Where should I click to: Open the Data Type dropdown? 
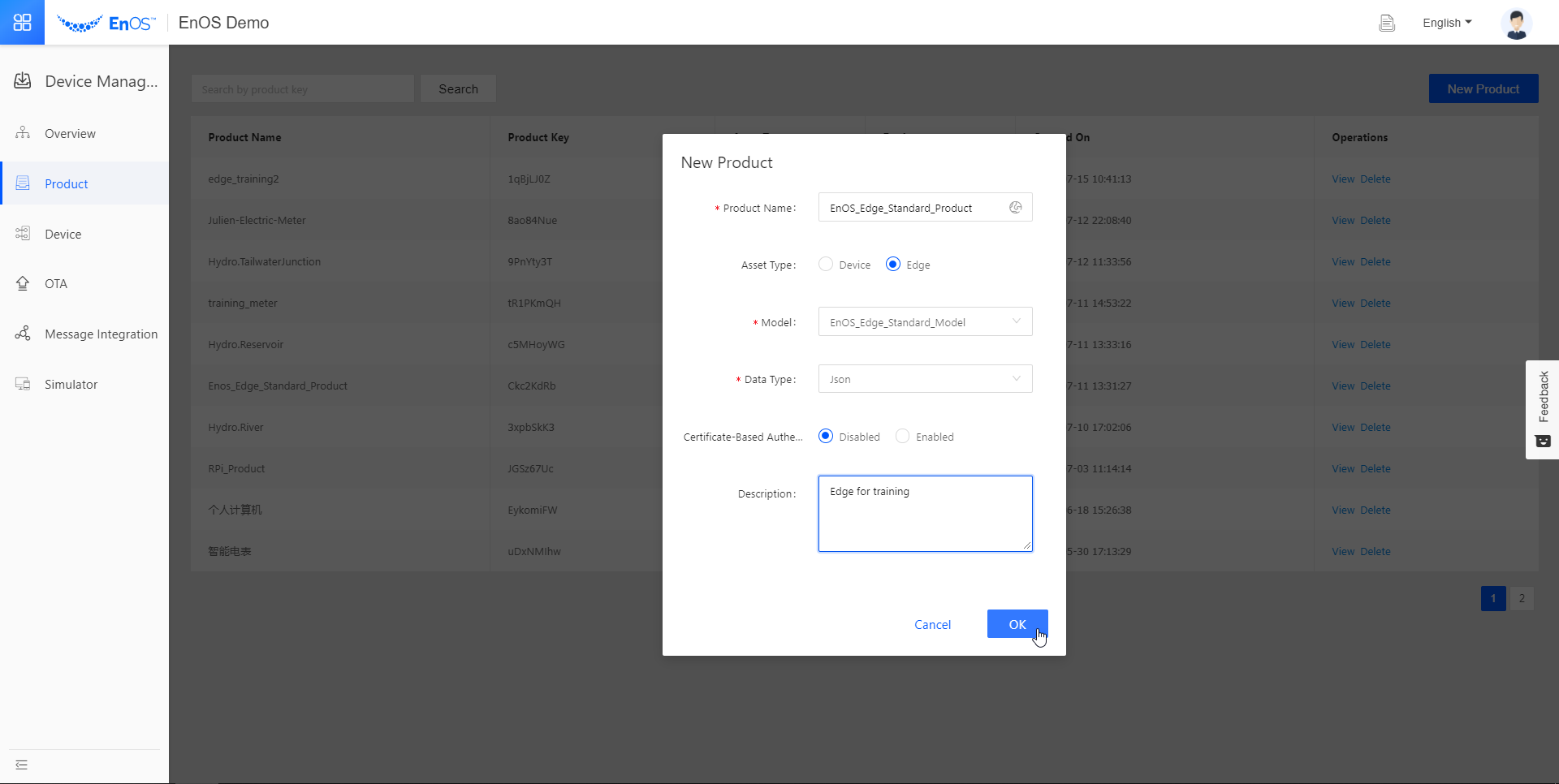click(x=925, y=378)
